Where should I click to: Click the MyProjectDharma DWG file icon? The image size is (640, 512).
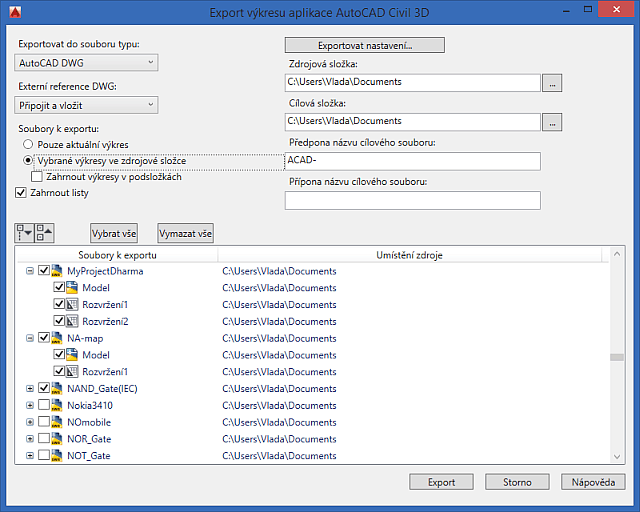tap(58, 271)
